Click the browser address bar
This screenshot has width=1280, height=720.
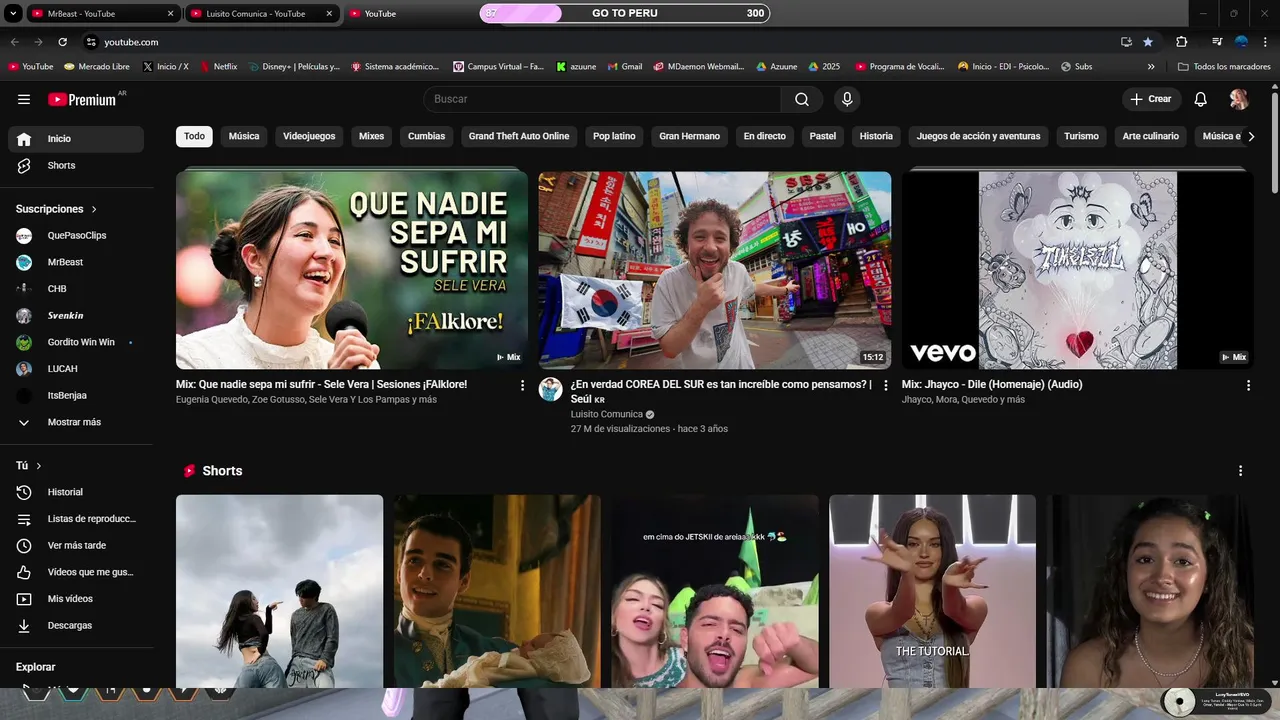coord(600,42)
